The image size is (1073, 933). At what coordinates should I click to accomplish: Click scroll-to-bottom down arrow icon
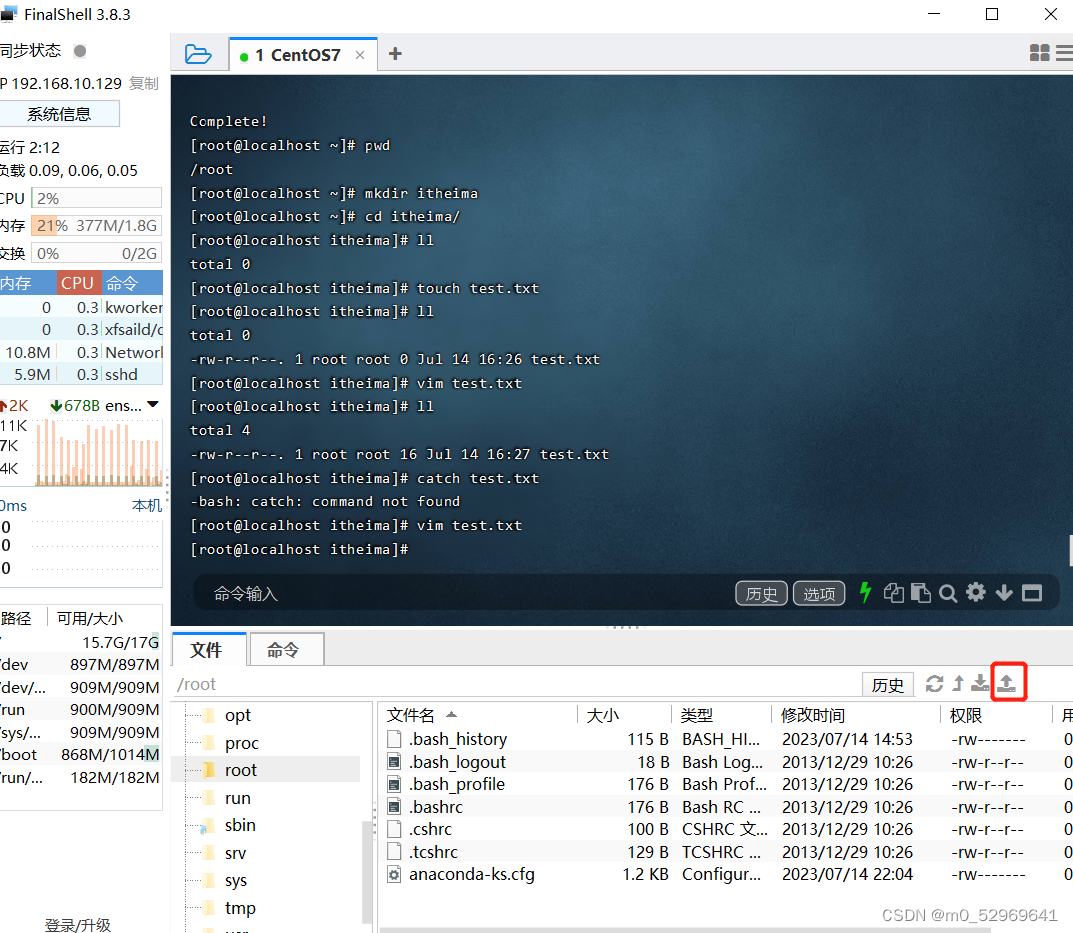pos(1004,593)
